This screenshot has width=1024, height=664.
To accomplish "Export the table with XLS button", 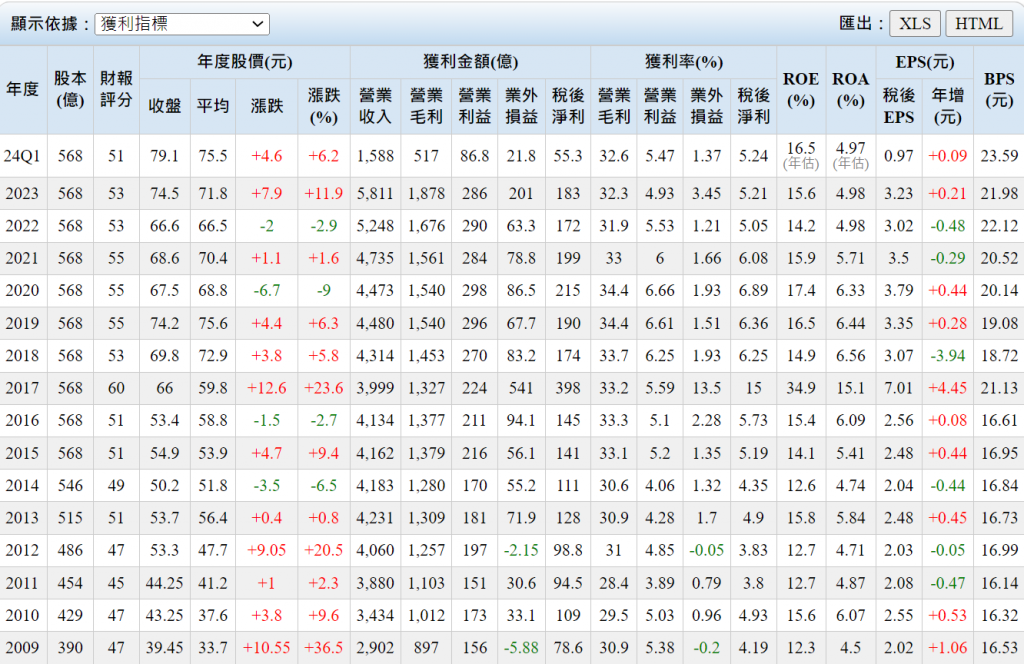I will pyautogui.click(x=914, y=24).
